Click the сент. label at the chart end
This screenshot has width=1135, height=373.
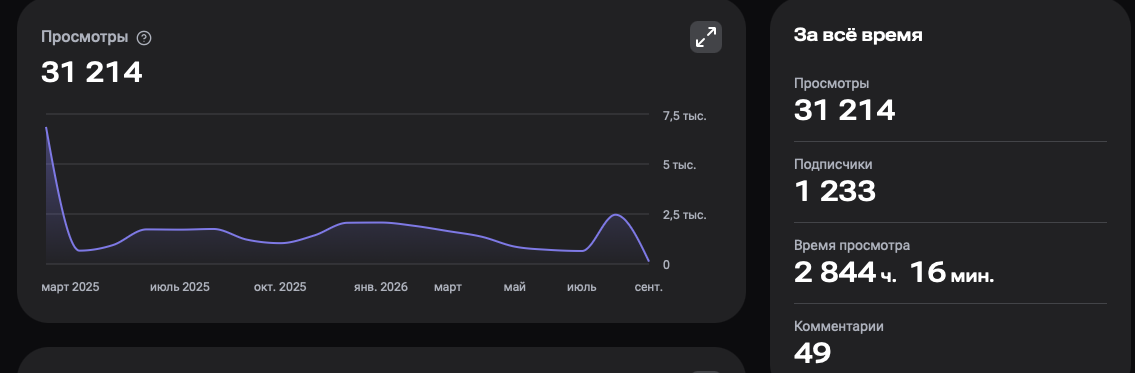pos(649,288)
